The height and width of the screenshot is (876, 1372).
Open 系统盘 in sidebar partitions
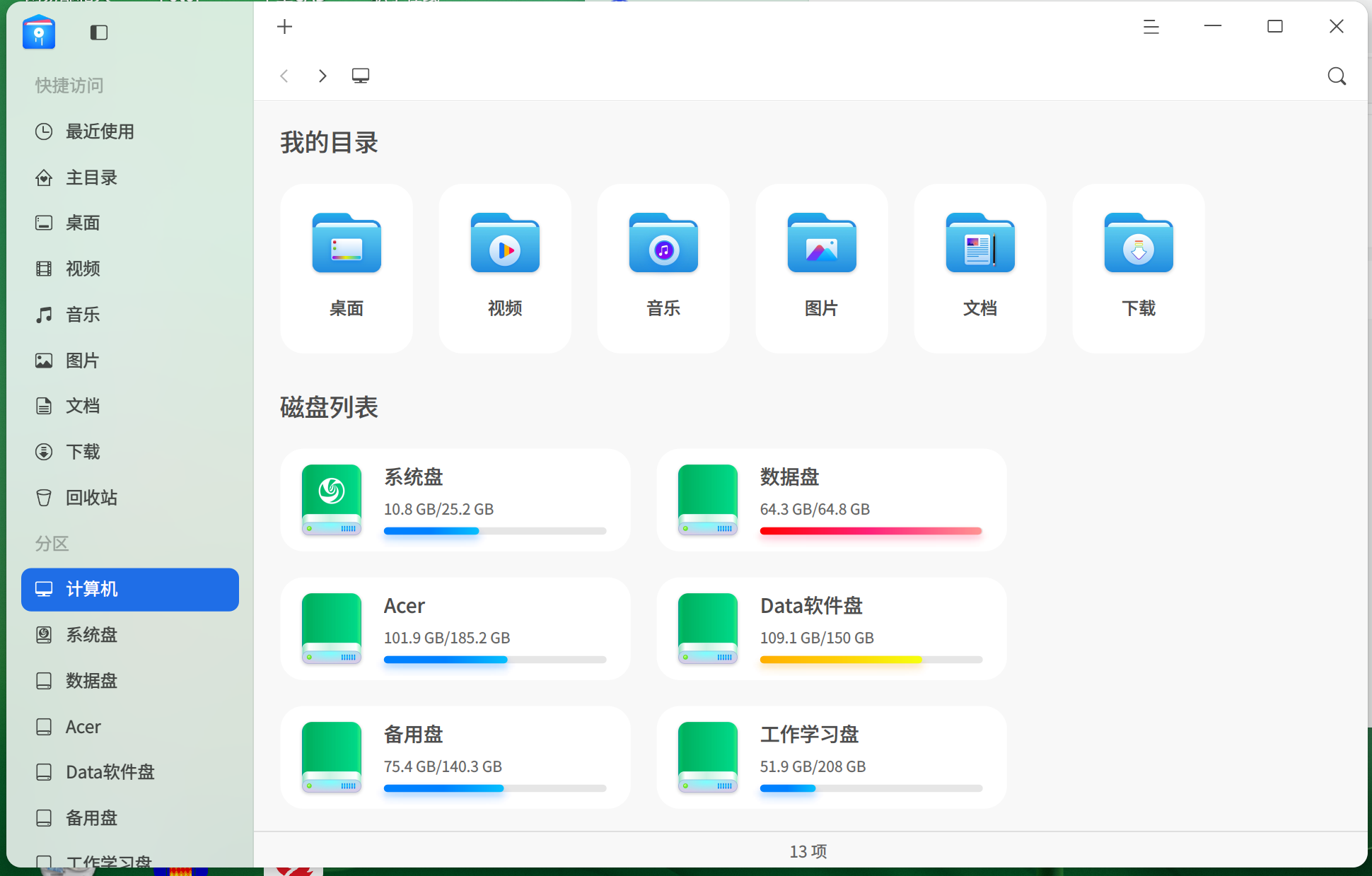pyautogui.click(x=130, y=635)
